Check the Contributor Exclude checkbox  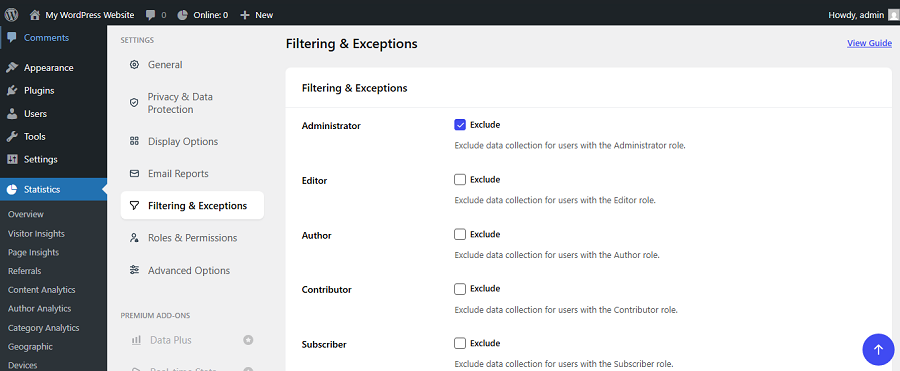460,288
